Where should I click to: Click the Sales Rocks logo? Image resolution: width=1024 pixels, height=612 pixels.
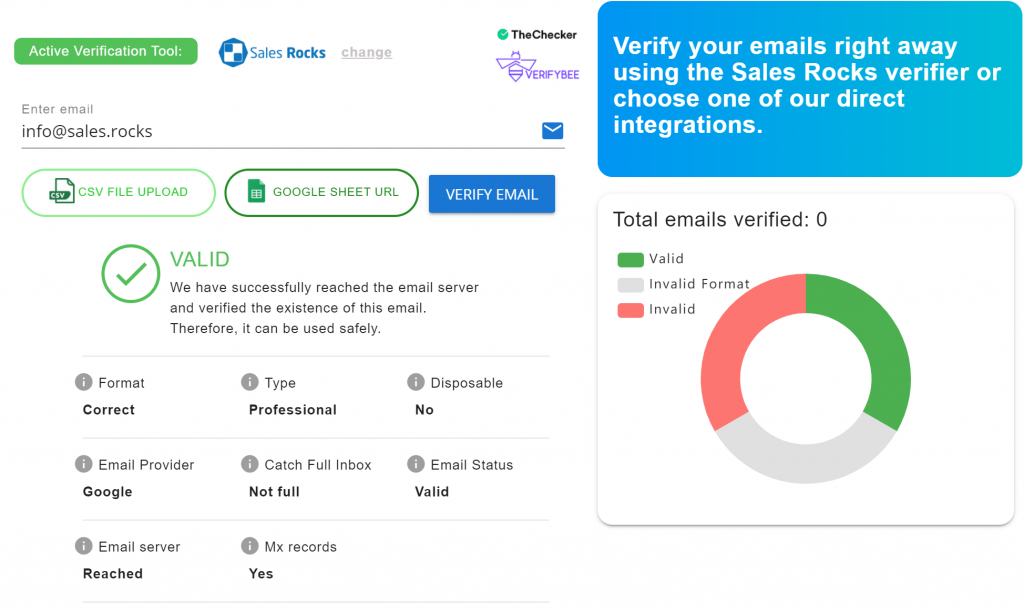tap(272, 52)
